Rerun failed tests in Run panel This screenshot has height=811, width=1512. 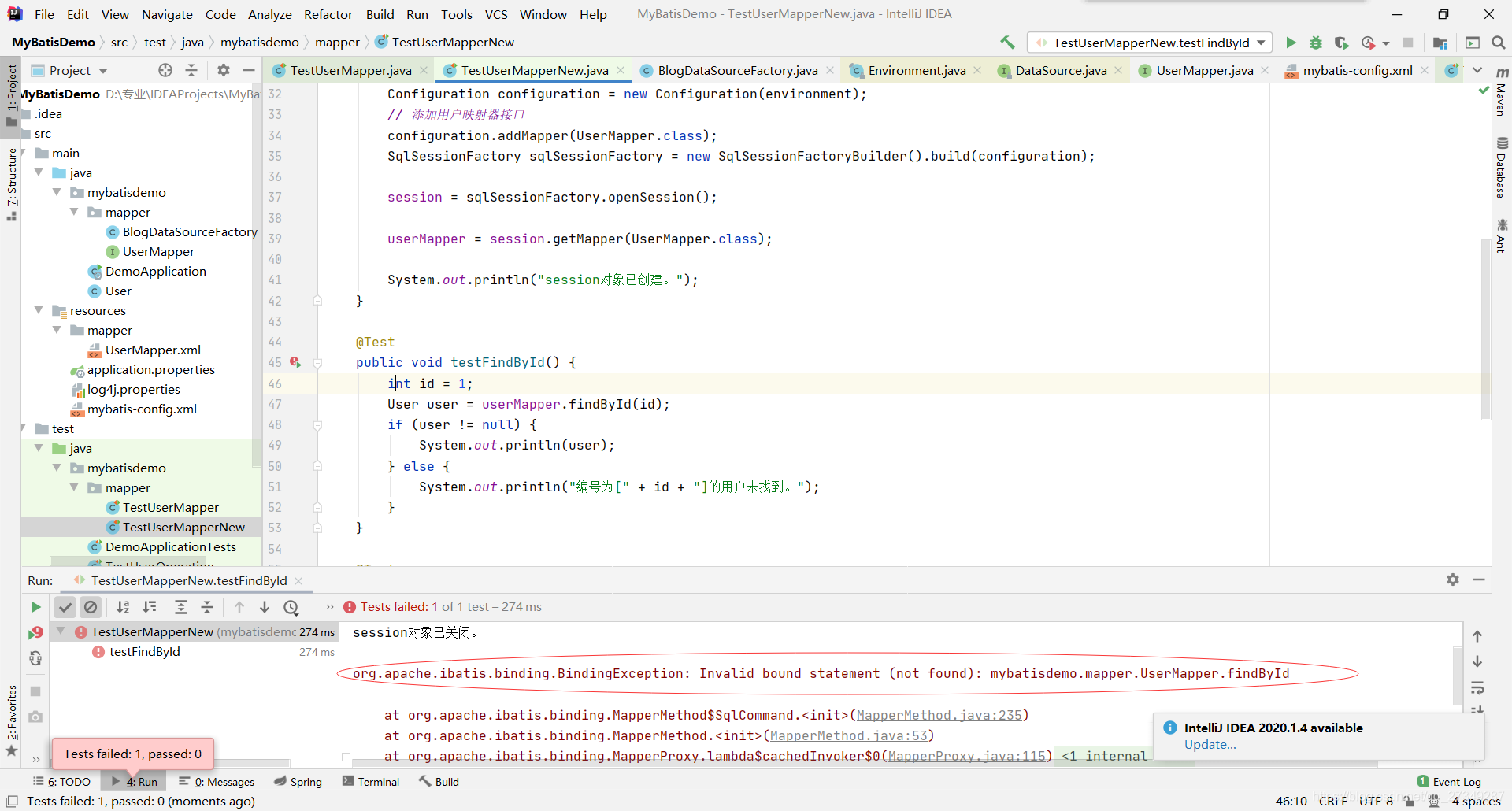coord(35,632)
